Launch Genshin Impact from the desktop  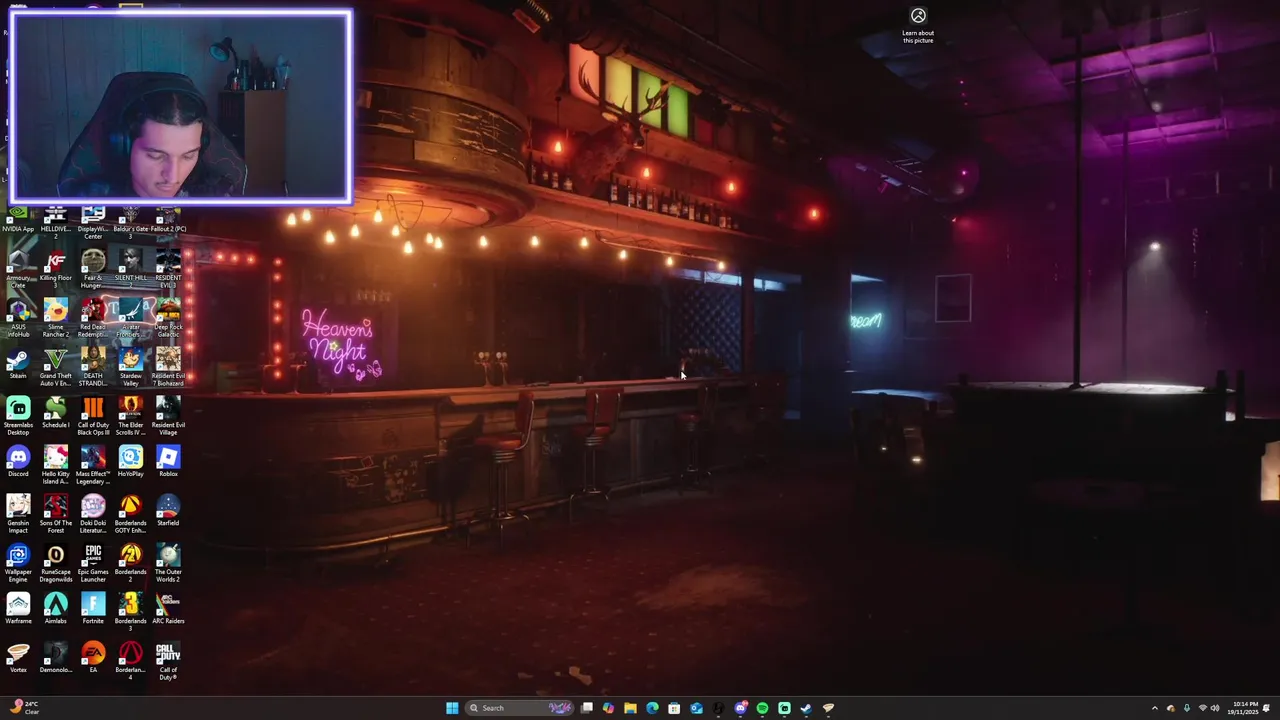coord(18,514)
